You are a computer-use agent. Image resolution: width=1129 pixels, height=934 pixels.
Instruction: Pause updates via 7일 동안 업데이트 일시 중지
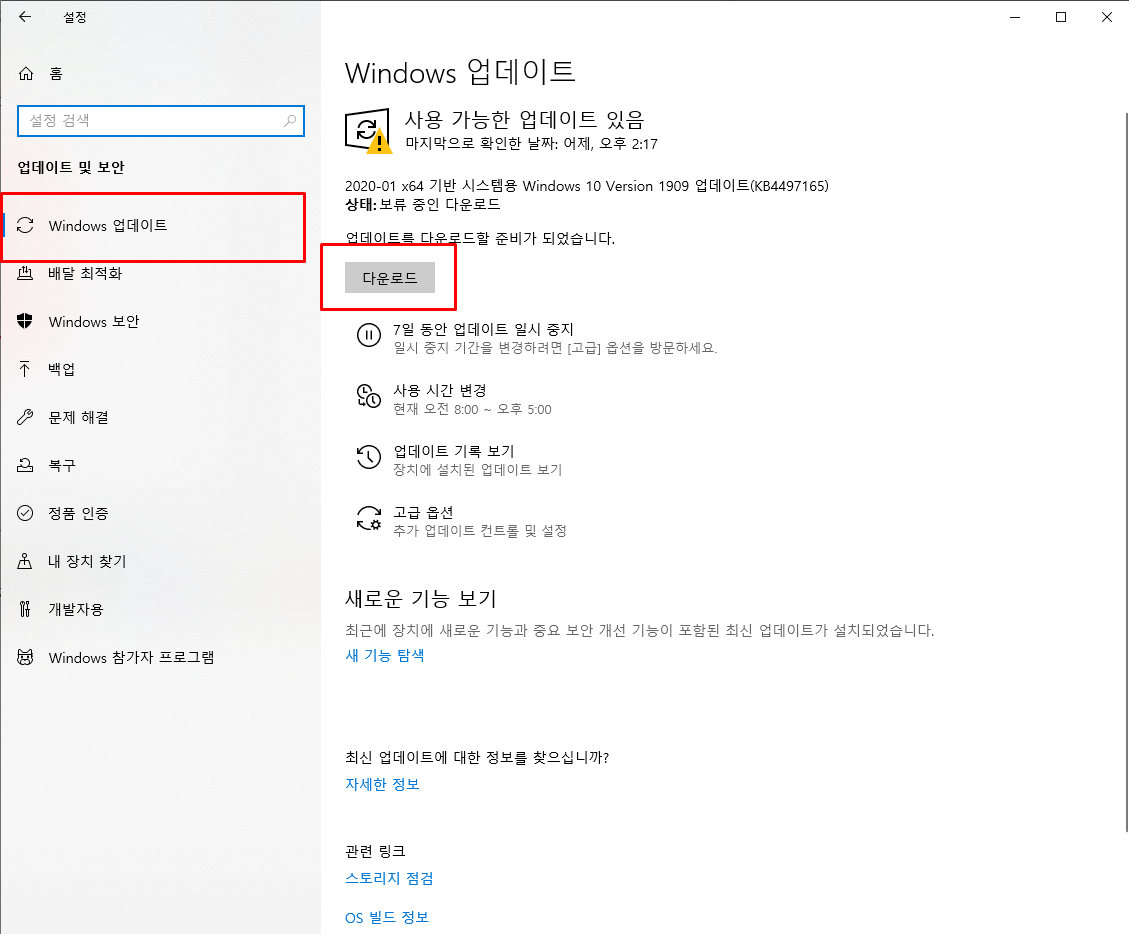coord(483,329)
